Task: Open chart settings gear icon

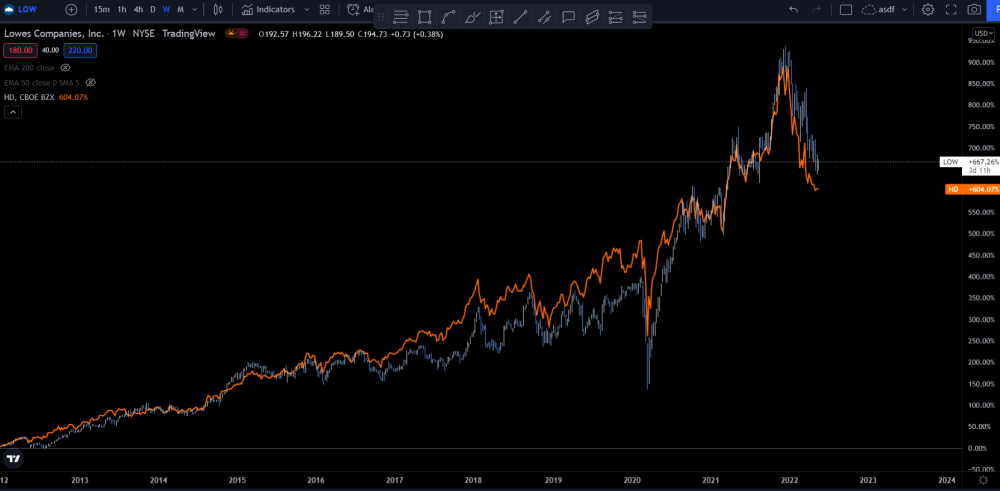Action: 928,10
